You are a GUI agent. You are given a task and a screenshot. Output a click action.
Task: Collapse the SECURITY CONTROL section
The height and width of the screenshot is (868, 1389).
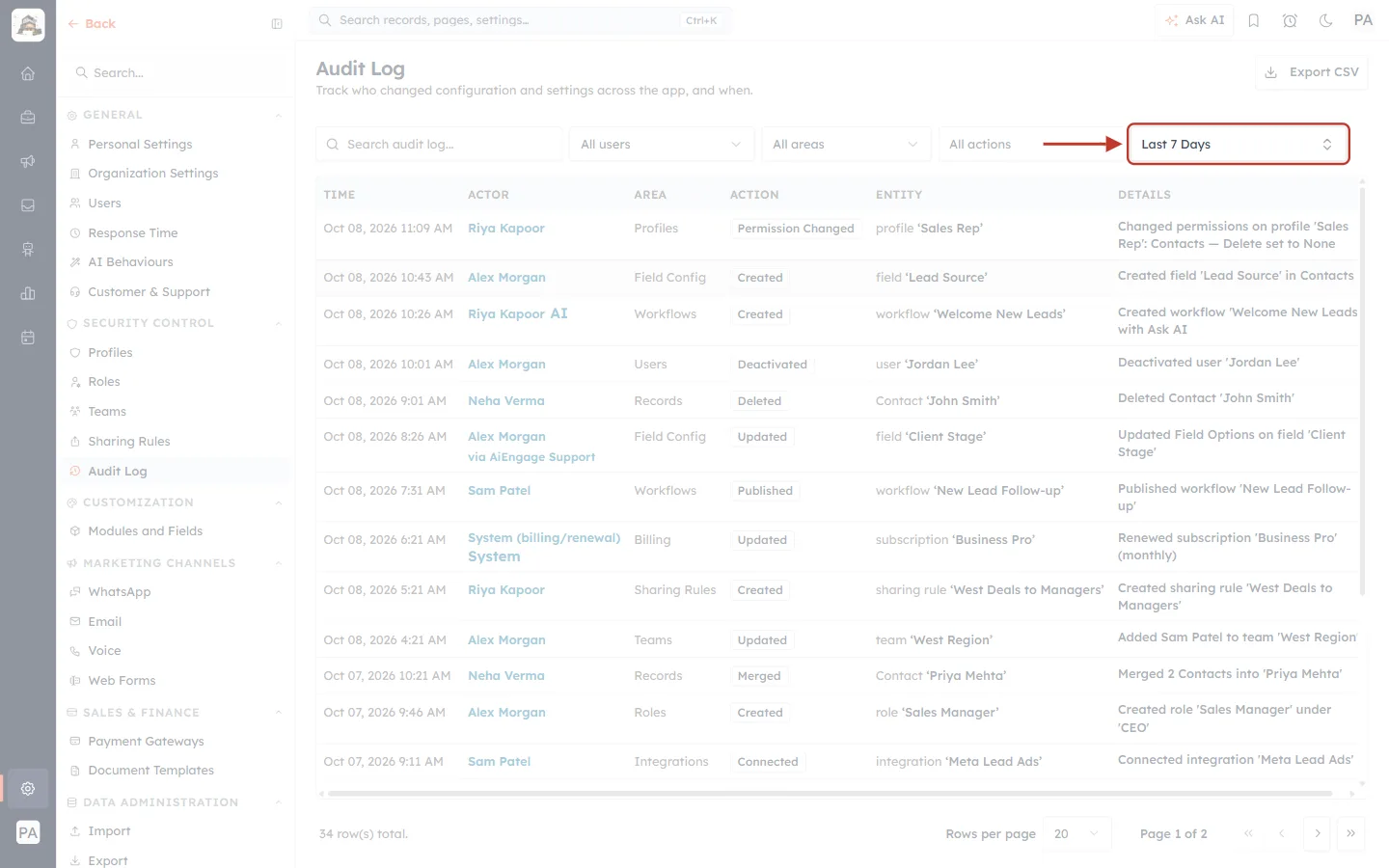point(278,324)
